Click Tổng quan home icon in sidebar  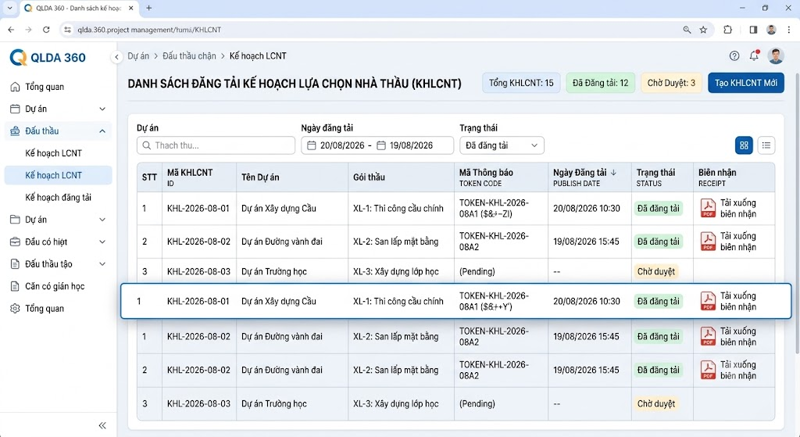tap(15, 87)
